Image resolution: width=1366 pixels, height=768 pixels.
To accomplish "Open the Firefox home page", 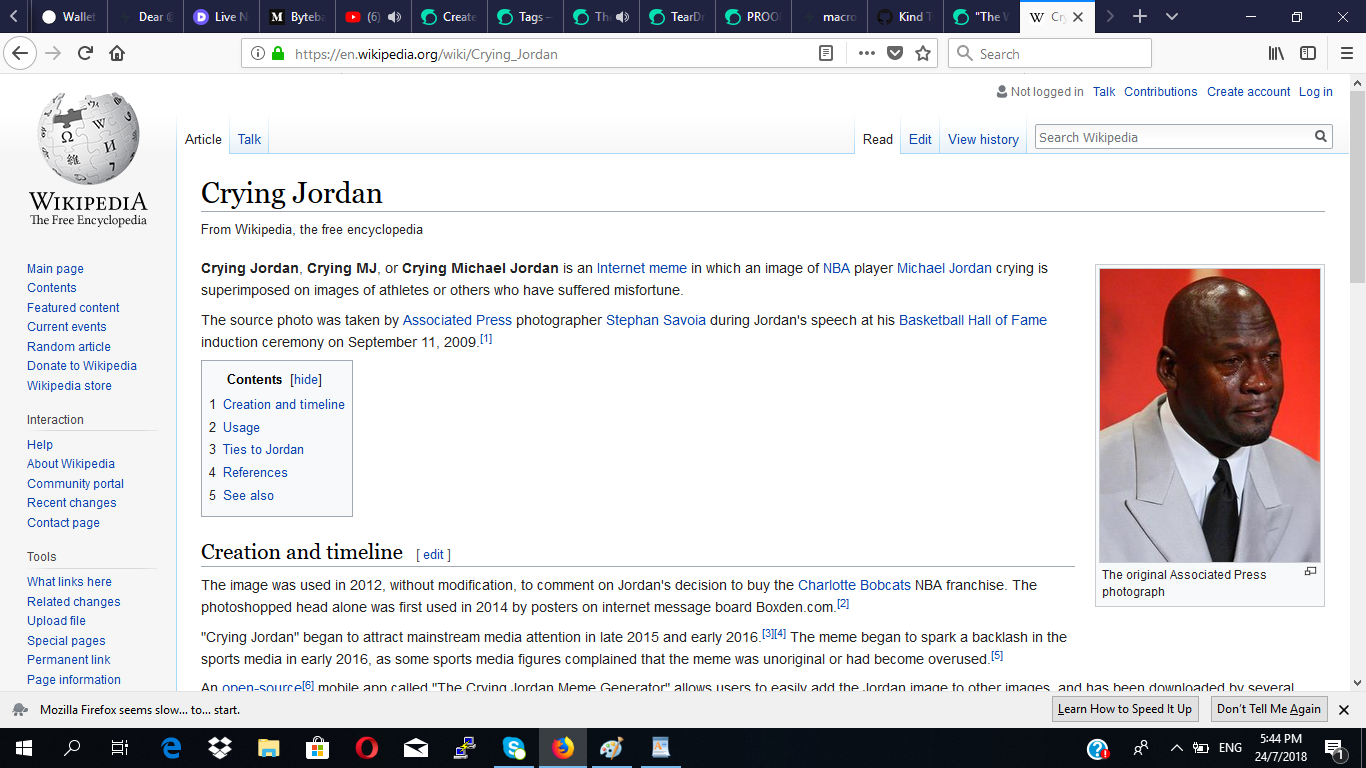I will click(117, 53).
